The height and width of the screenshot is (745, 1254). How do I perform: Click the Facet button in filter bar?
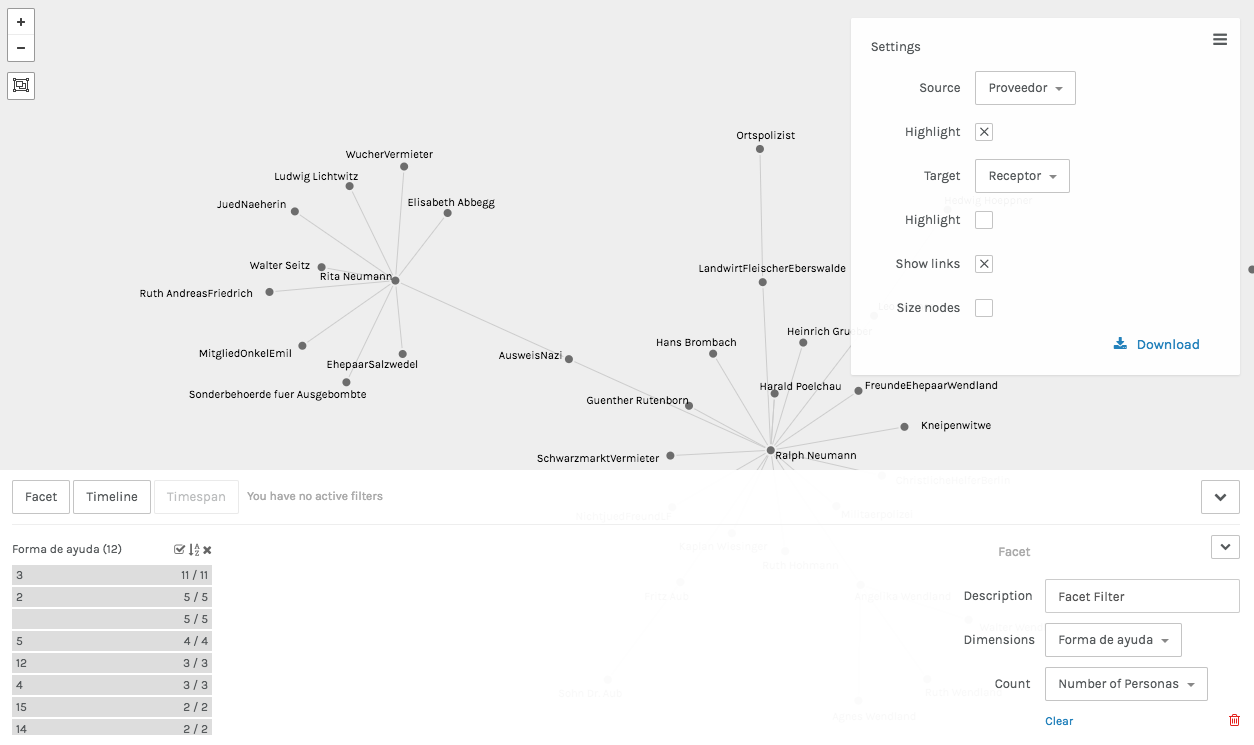(x=41, y=497)
